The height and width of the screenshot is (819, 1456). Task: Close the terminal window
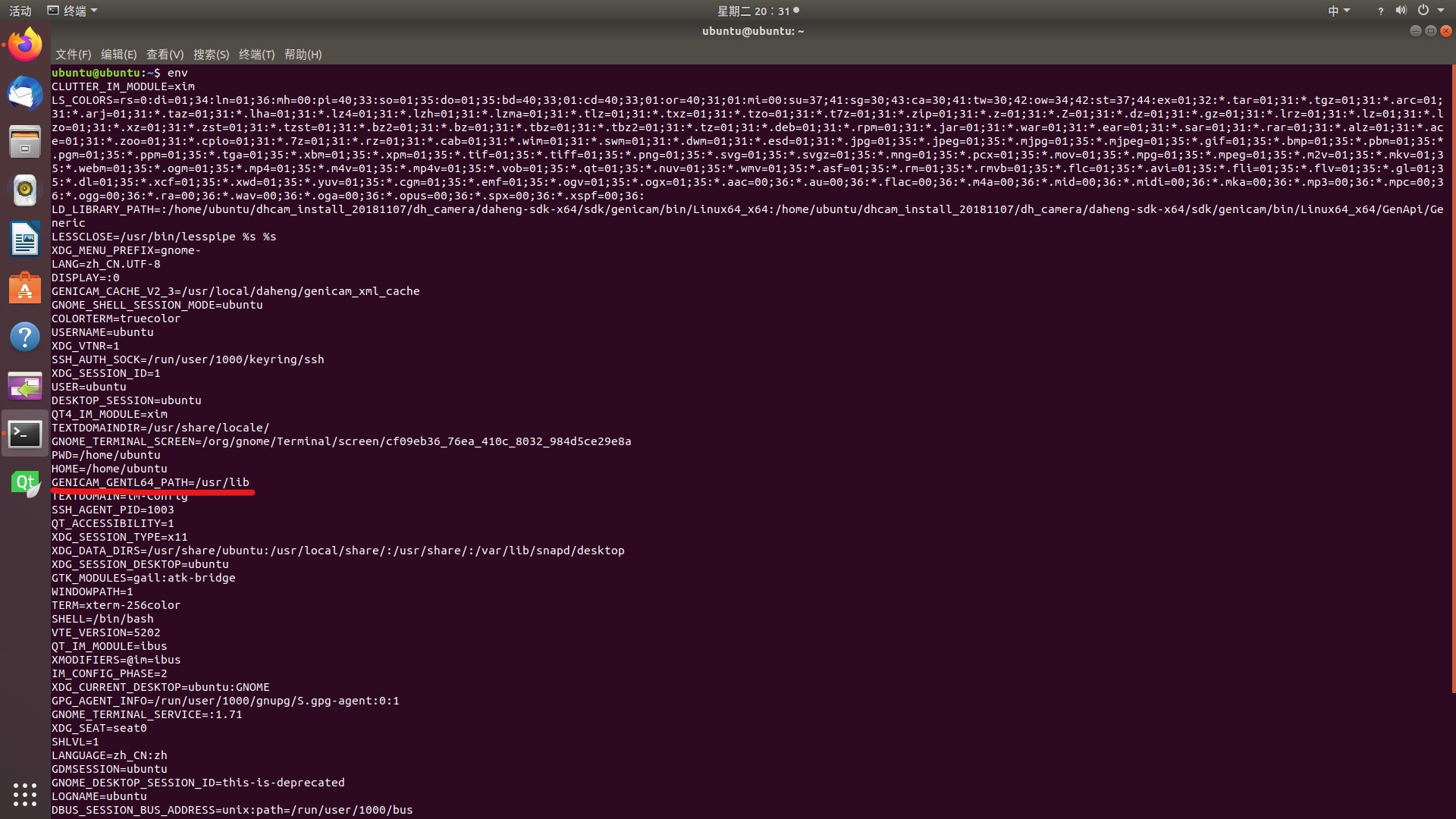pos(1446,31)
